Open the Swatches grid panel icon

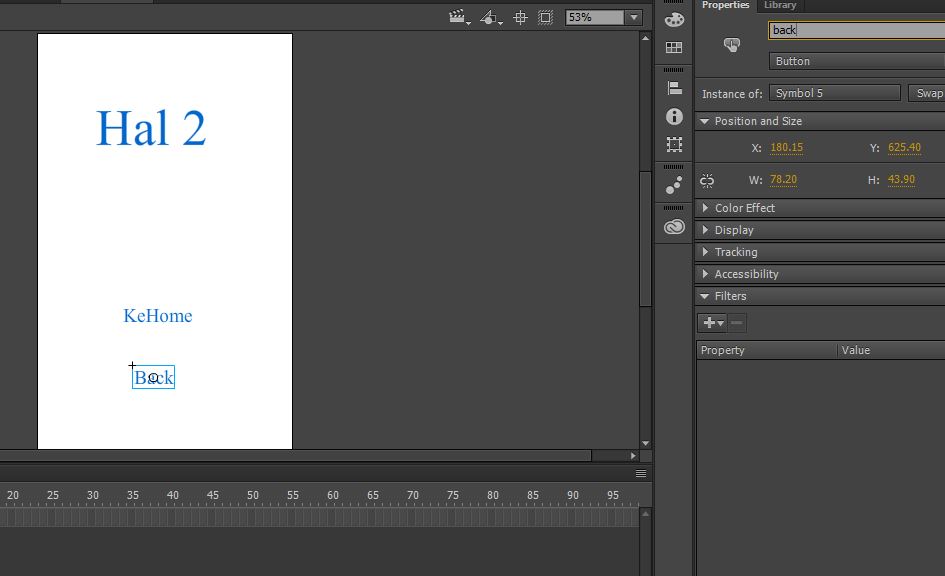[674, 48]
